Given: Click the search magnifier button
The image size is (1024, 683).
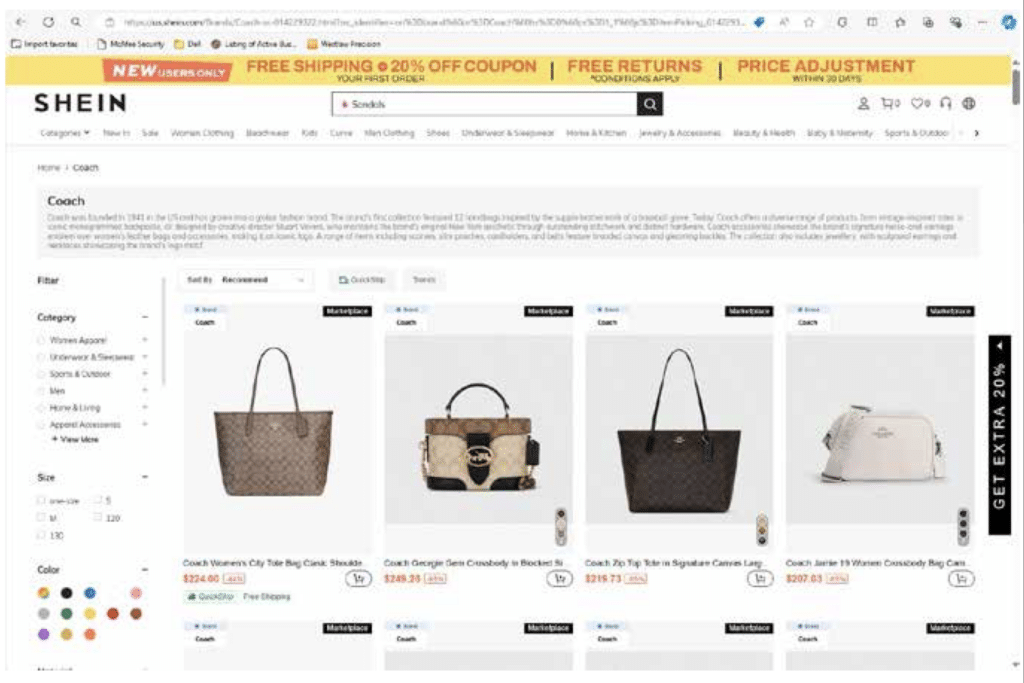Looking at the screenshot, I should [x=649, y=104].
